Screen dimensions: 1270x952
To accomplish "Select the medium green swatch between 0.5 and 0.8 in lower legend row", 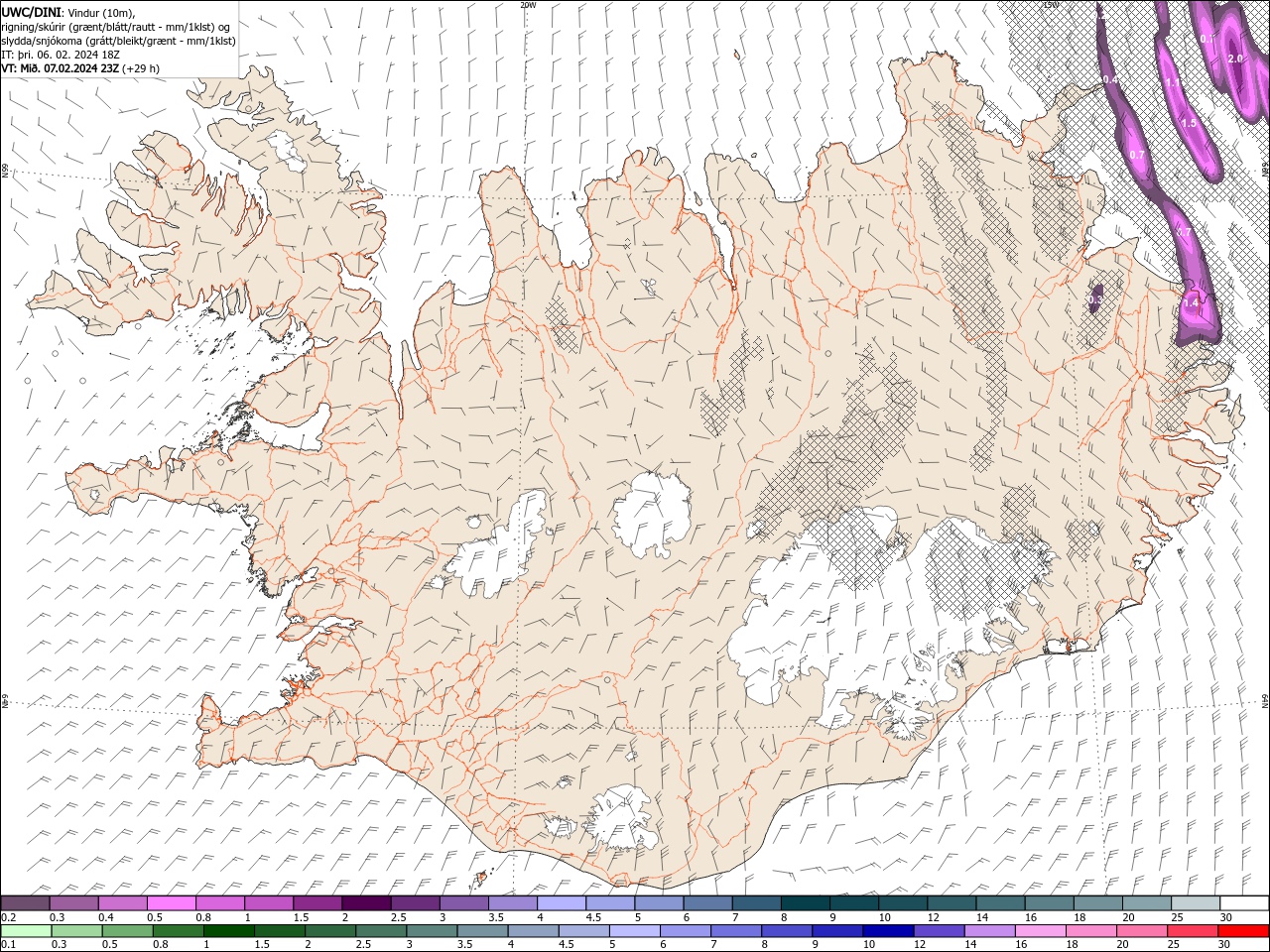I will pyautogui.click(x=128, y=931).
